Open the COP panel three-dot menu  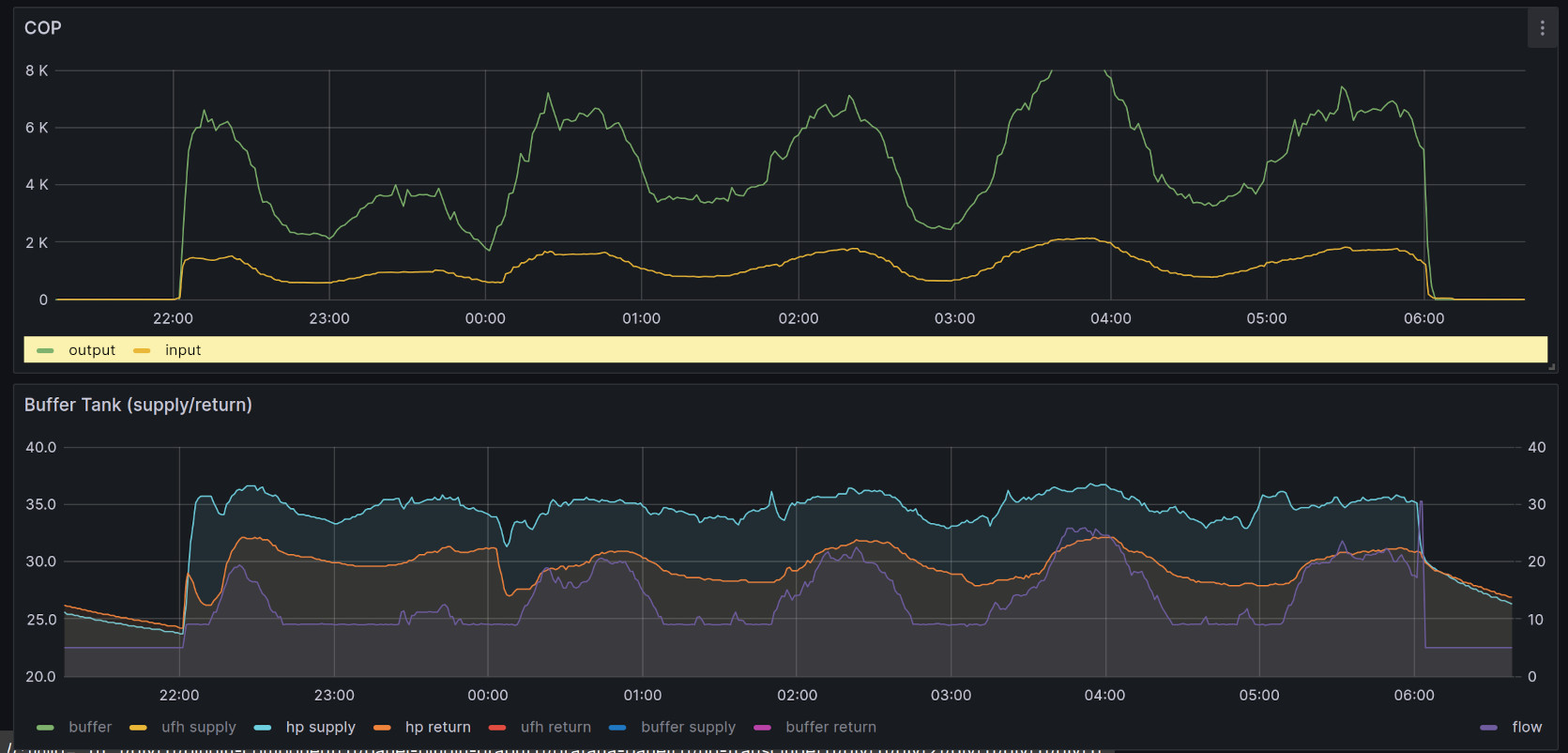1542,28
